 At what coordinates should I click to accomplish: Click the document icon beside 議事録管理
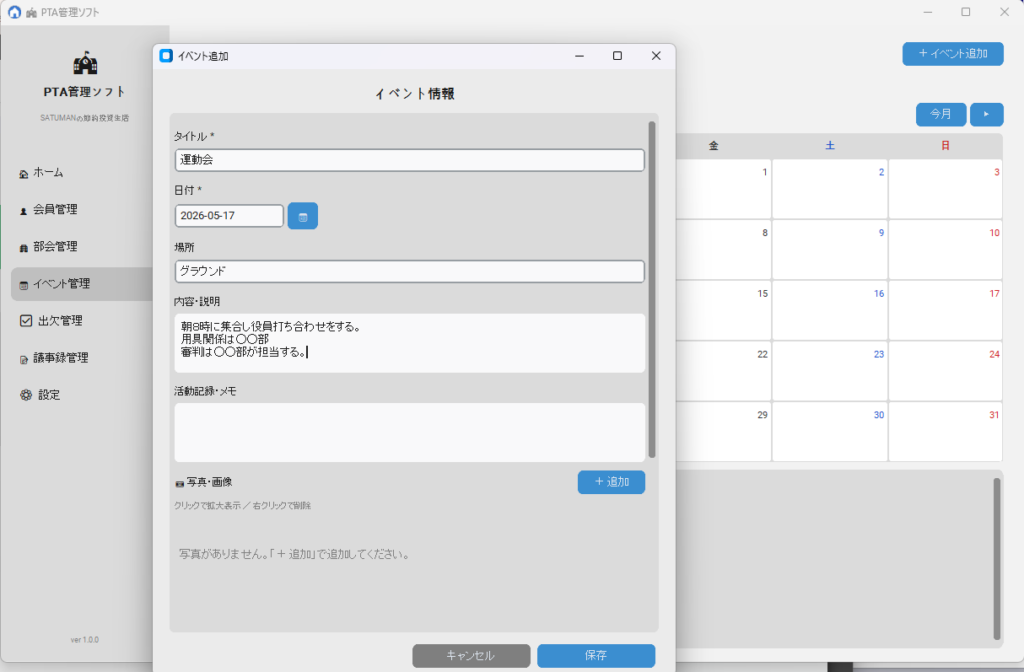pos(24,359)
